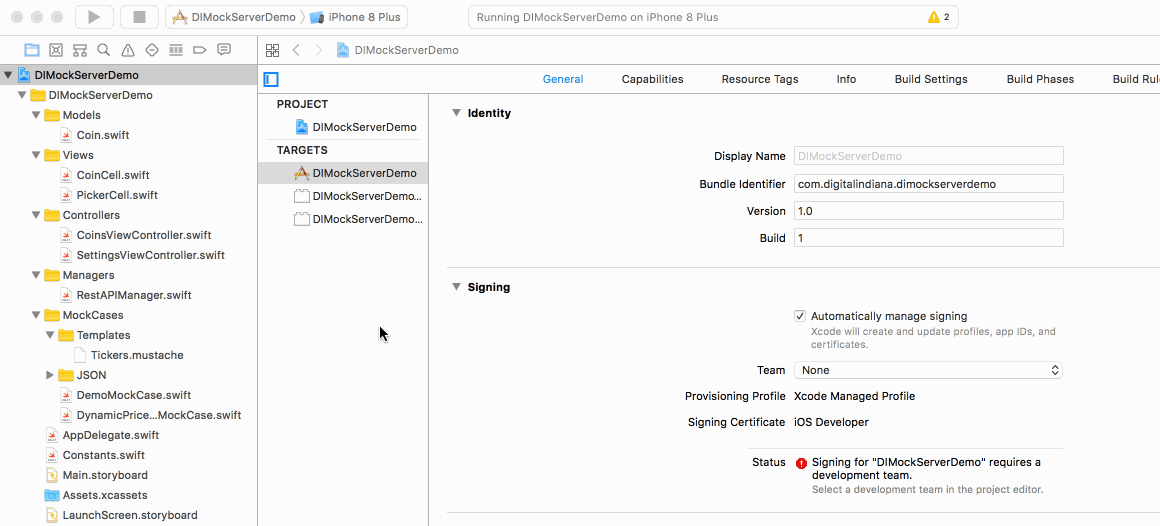The image size is (1160, 526).
Task: Switch to the Build Settings tab
Action: tap(931, 79)
